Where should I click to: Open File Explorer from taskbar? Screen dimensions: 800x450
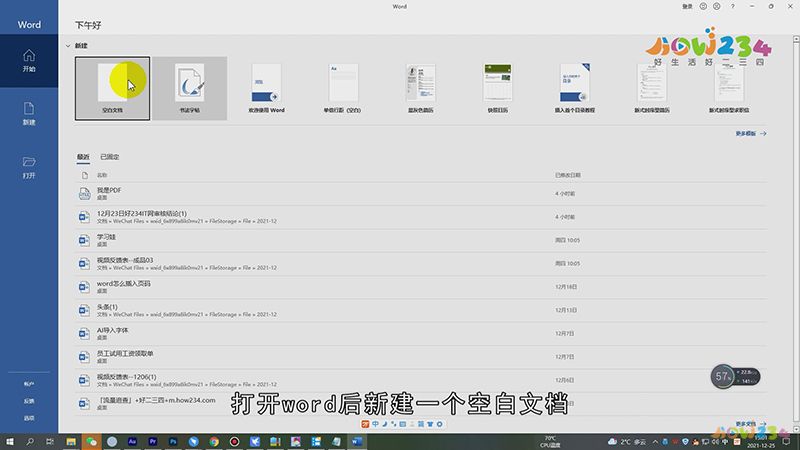[71, 442]
